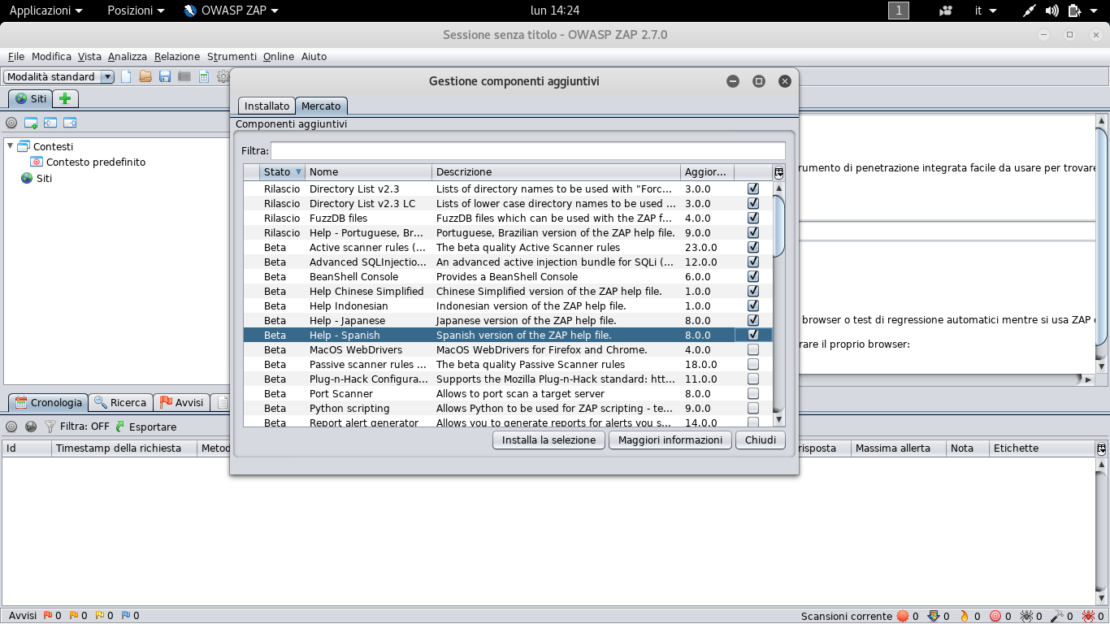This screenshot has height=624, width=1110.
Task: Check the MacOS WebDrivers checkbox
Action: tap(753, 350)
